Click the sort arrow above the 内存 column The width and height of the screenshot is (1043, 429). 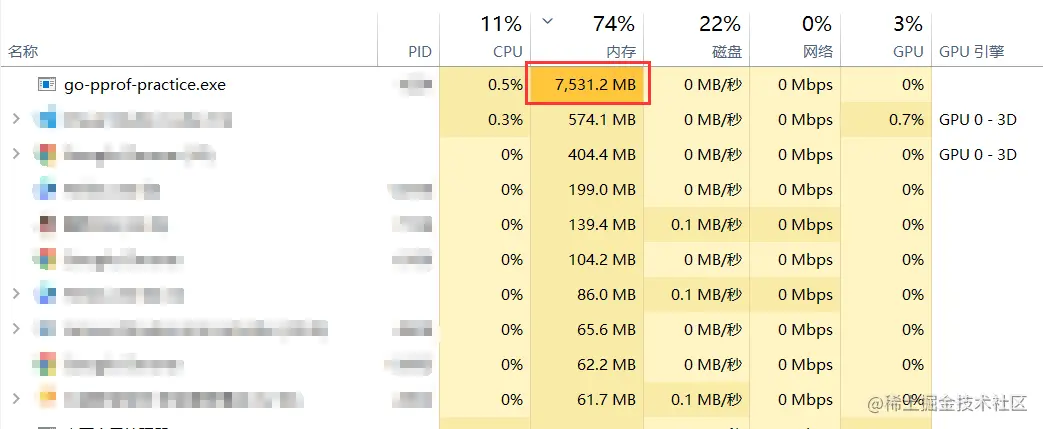tap(547, 20)
